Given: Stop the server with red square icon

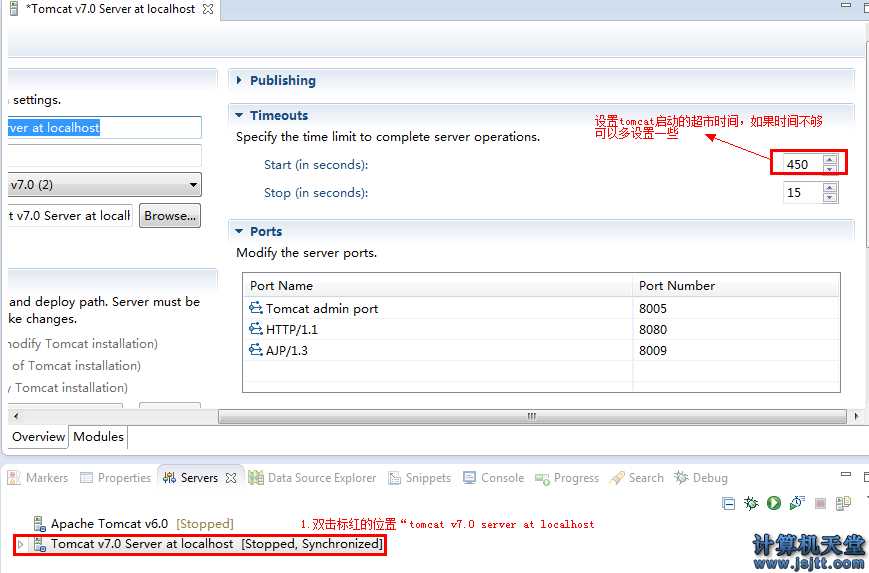Looking at the screenshot, I should (x=820, y=503).
